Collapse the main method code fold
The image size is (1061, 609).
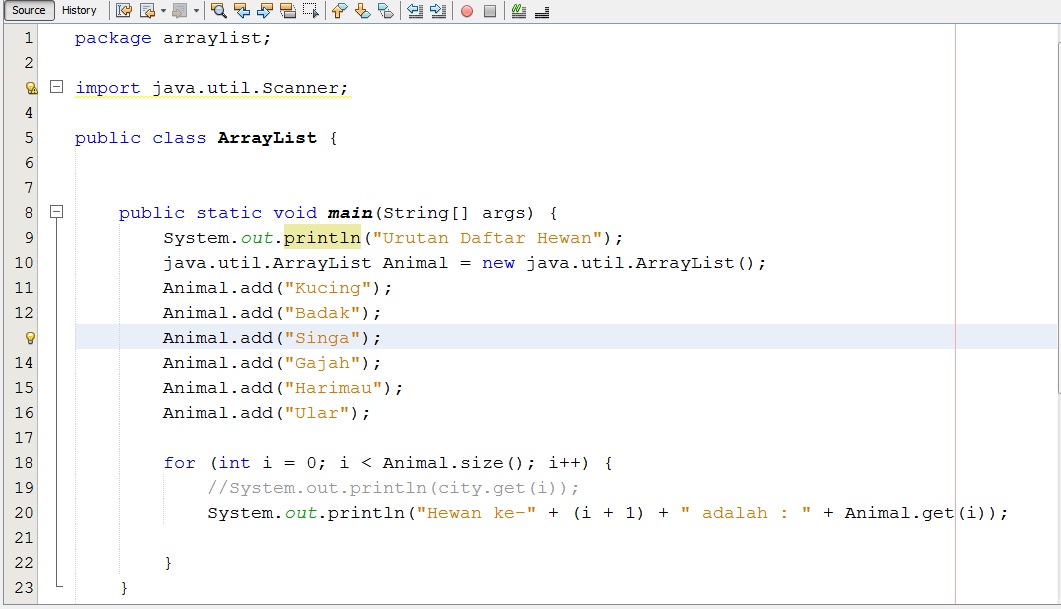(57, 212)
